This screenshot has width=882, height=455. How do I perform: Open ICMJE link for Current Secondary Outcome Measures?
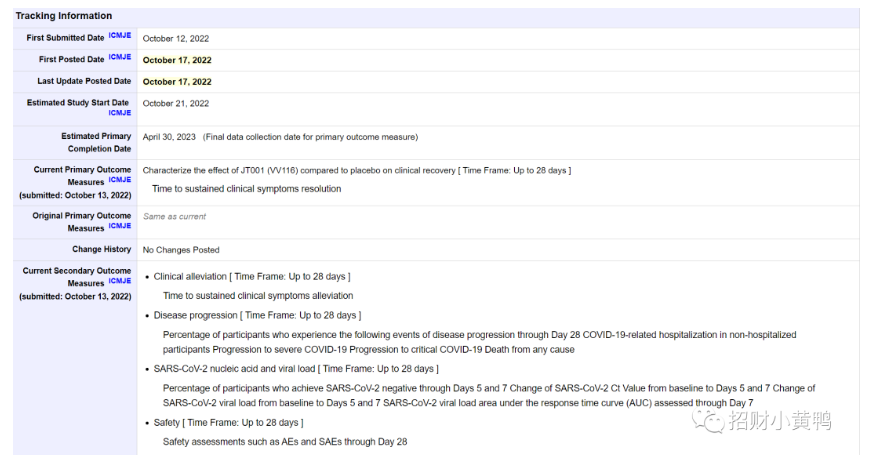pyautogui.click(x=120, y=281)
